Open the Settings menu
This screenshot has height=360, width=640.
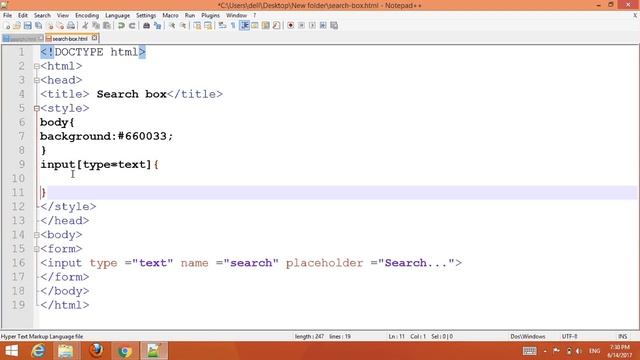point(146,16)
